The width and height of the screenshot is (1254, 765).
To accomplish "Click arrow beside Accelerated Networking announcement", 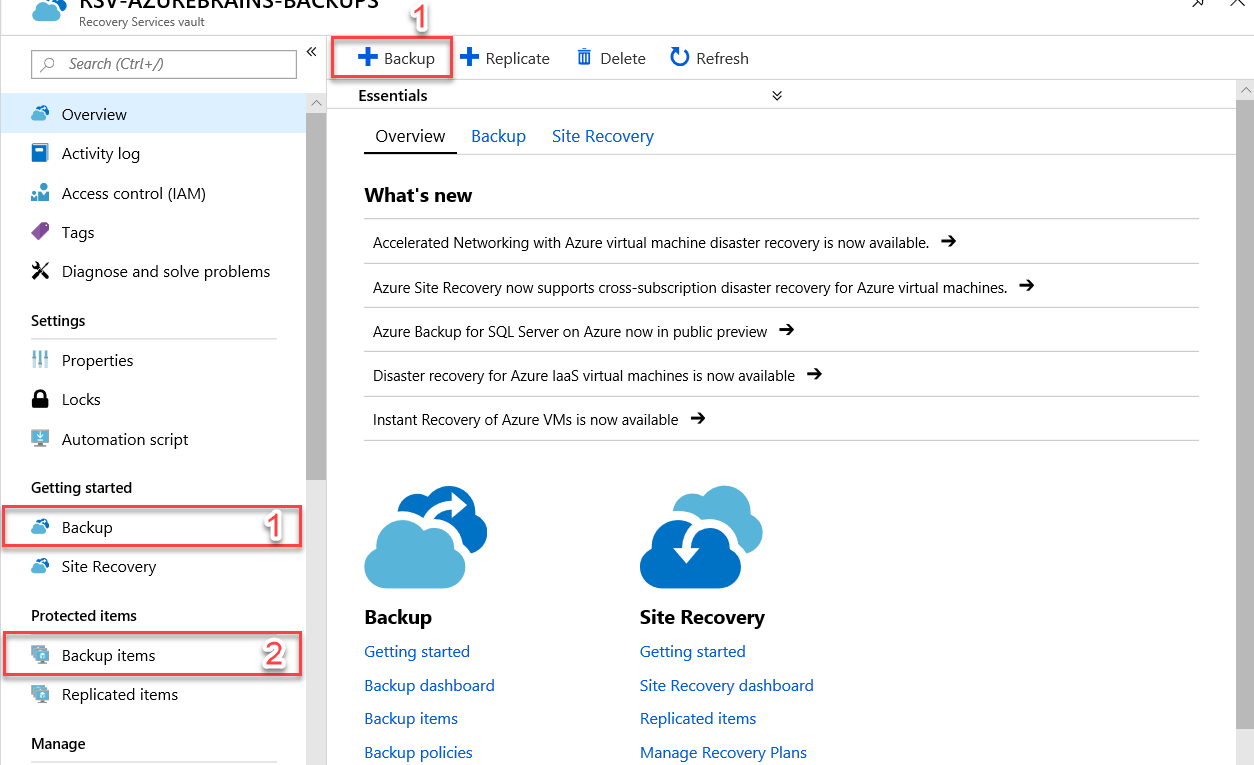I will click(949, 241).
